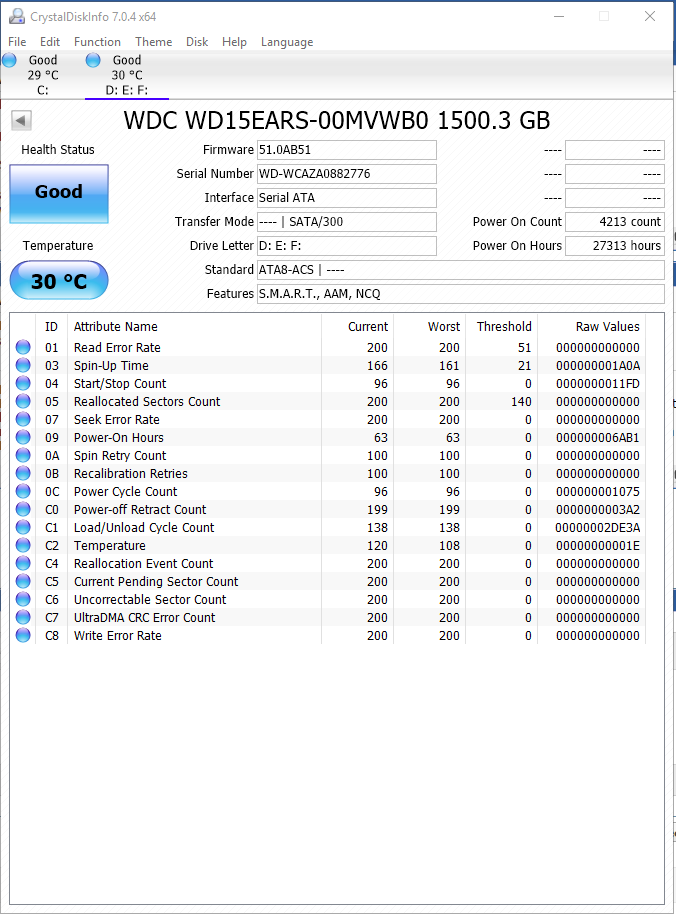Click the previous disk arrow button
Screen dimensions: 676x914
tap(21, 121)
